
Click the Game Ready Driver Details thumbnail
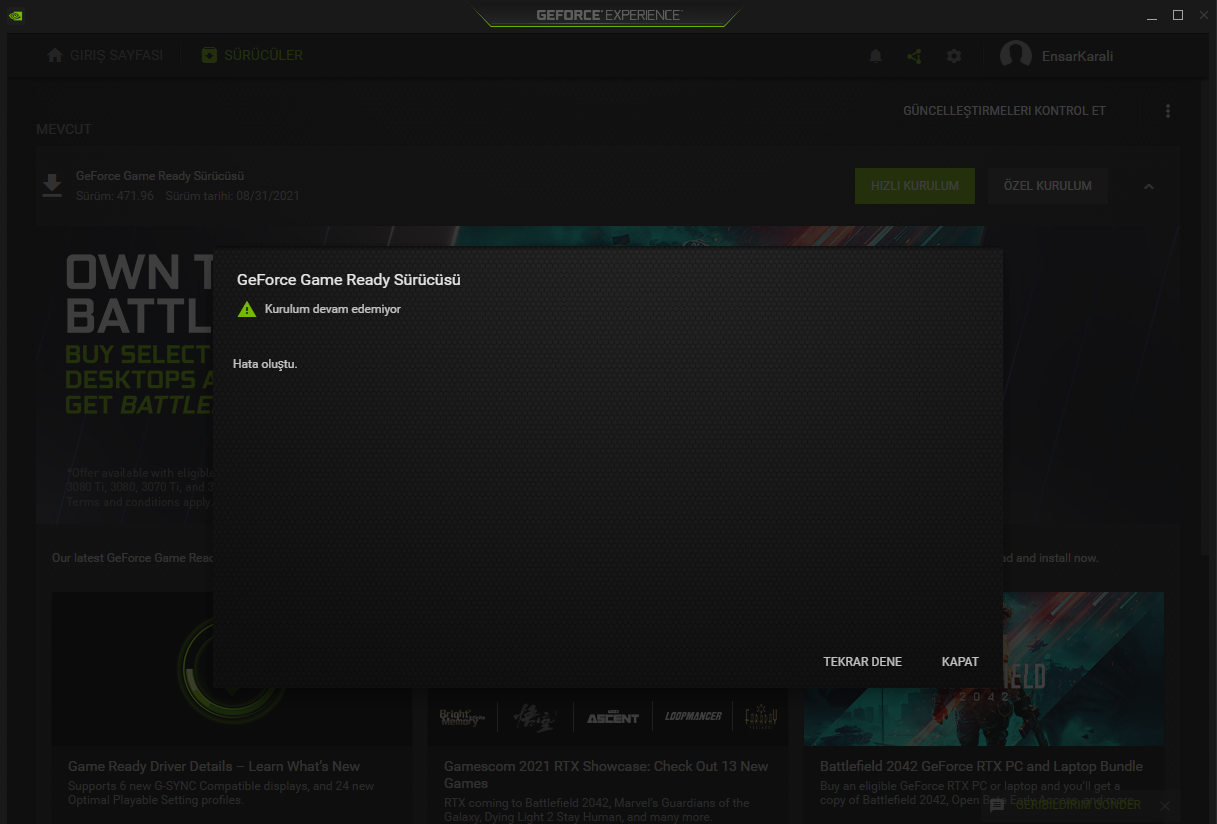(232, 669)
